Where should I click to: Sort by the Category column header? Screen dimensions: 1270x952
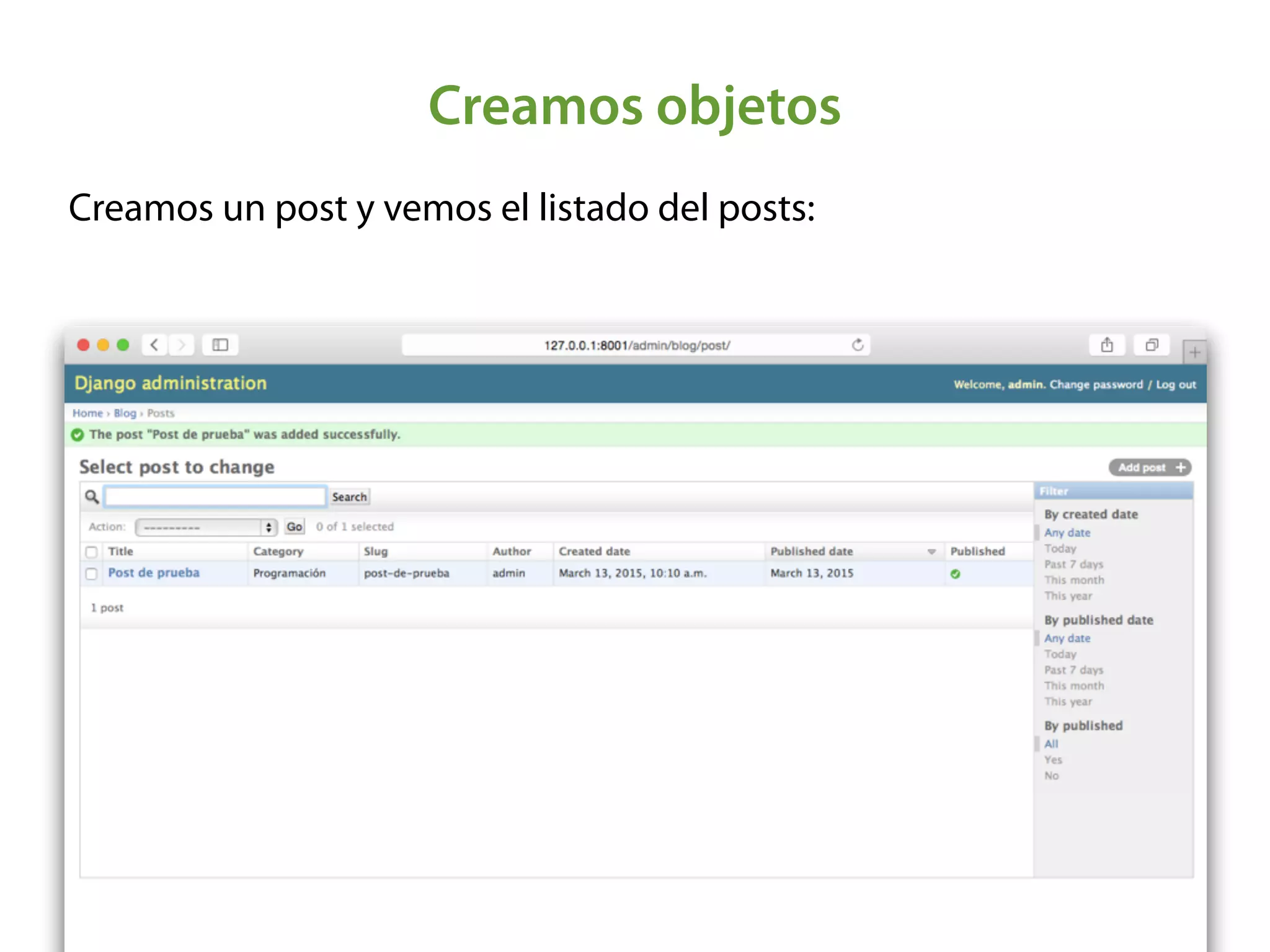pos(278,552)
